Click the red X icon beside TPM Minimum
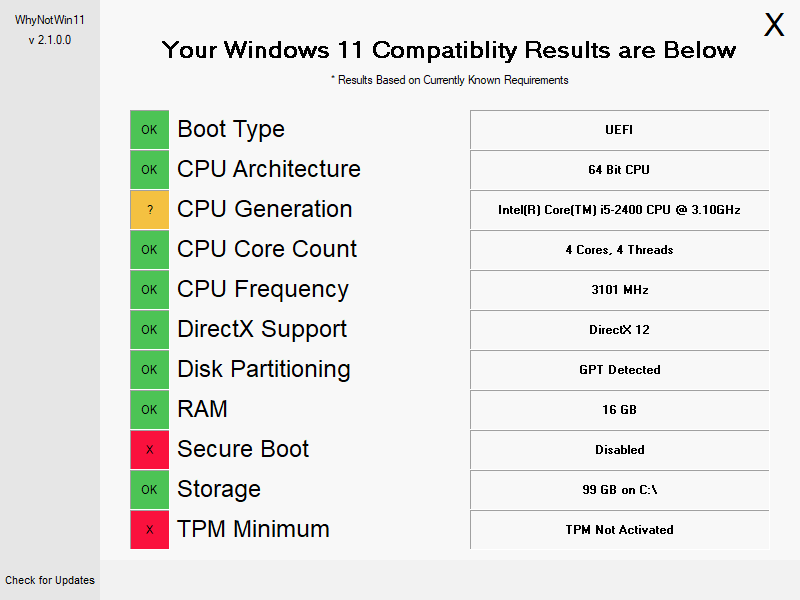Viewport: 800px width, 600px height. [x=149, y=530]
